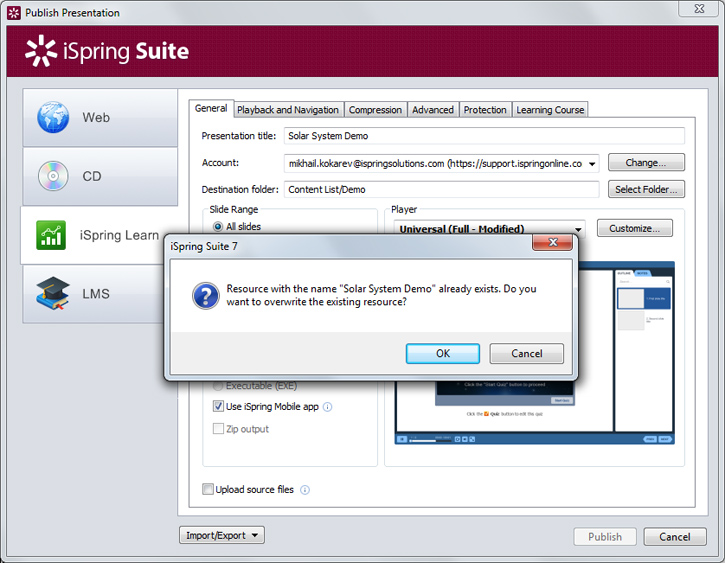Click the Publish button
Viewport: 725px width, 563px height.
pyautogui.click(x=605, y=537)
